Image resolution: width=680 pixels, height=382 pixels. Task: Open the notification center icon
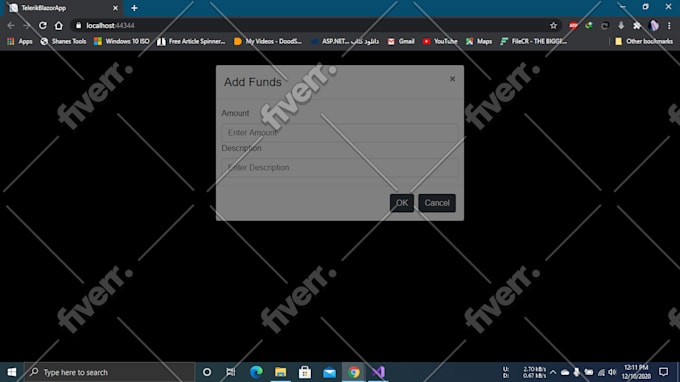[x=664, y=372]
